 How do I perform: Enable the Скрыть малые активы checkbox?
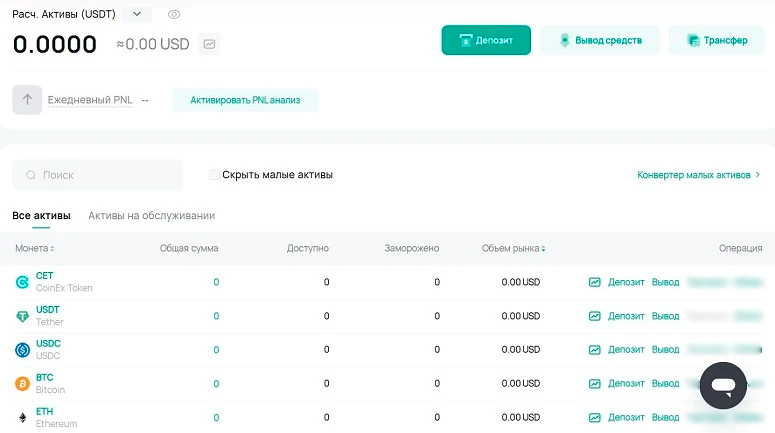(x=214, y=175)
